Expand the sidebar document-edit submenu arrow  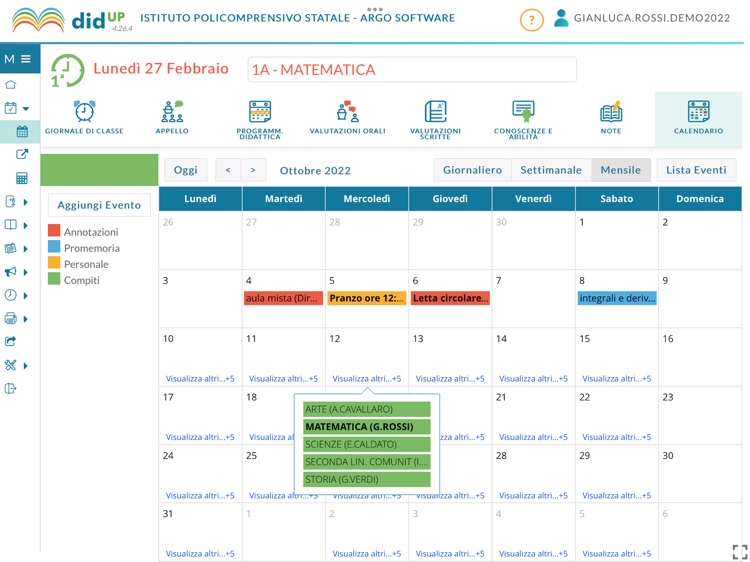click(26, 202)
